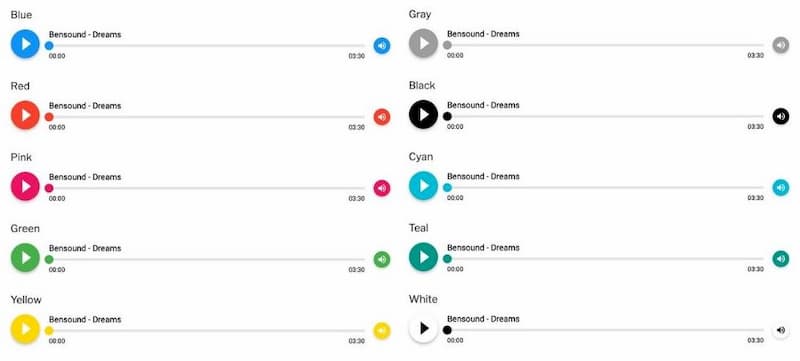Click the Black player's play button
This screenshot has height=361, width=800.
[x=423, y=115]
